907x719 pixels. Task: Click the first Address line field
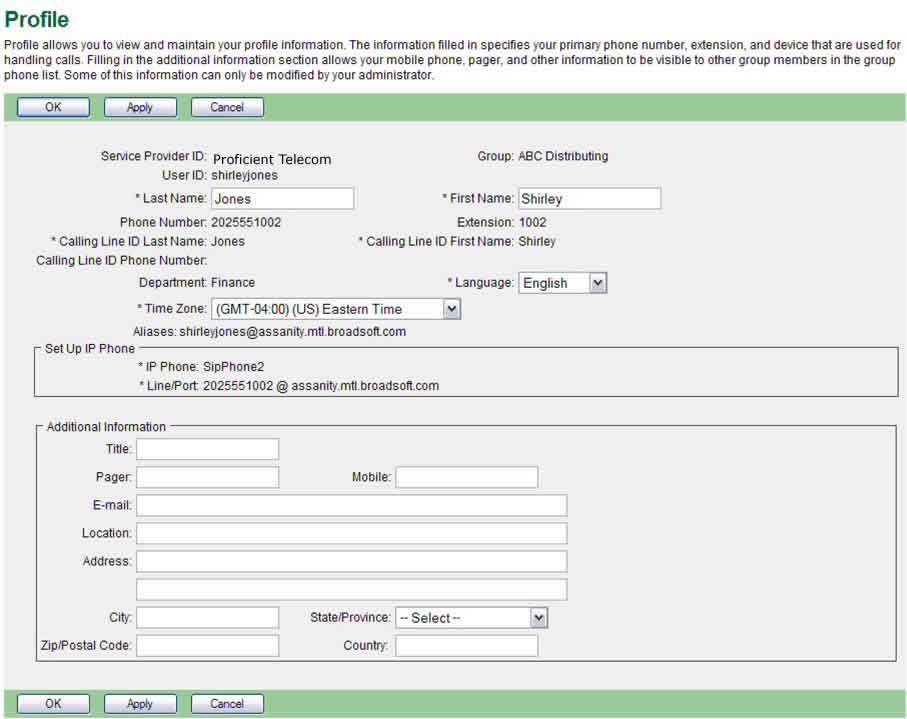click(x=352, y=561)
